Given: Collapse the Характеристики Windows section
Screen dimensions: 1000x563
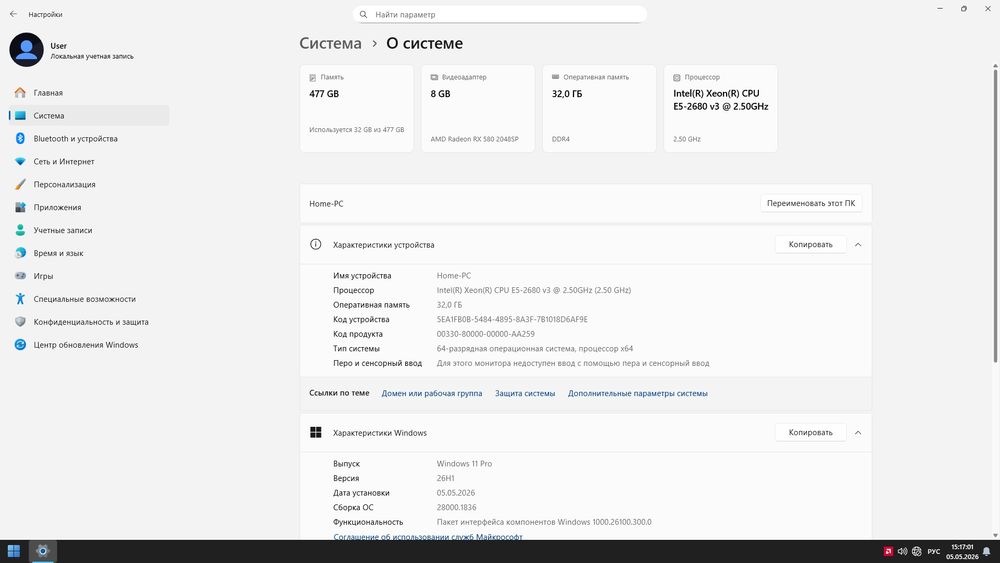Looking at the screenshot, I should (x=858, y=432).
